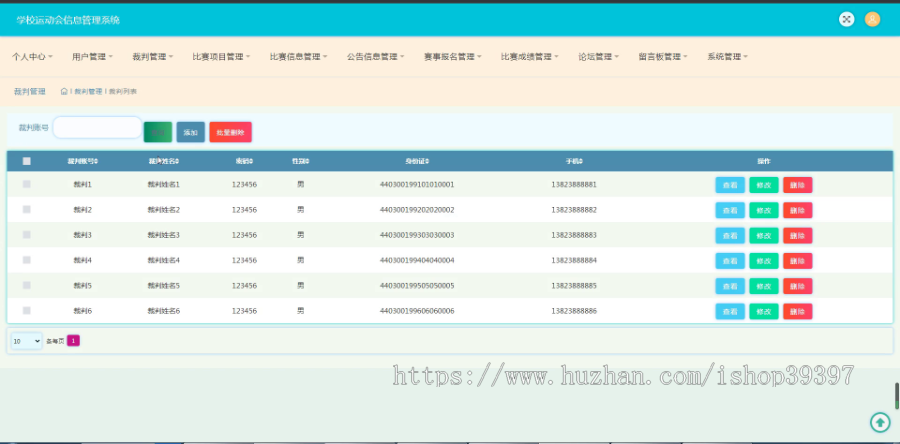The width and height of the screenshot is (900, 444).
Task: Click 修改 for row 裁判6
Action: coord(764,311)
